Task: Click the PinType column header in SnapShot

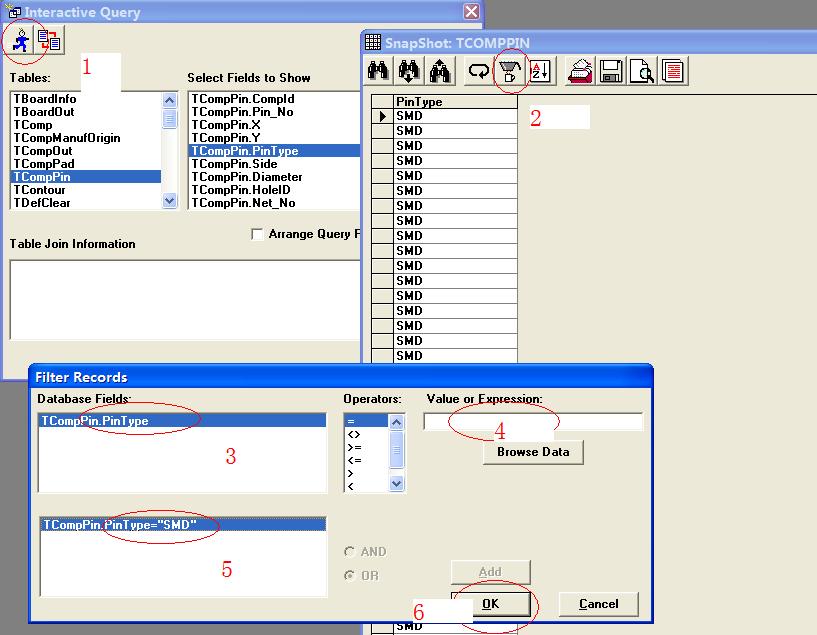Action: tap(455, 102)
